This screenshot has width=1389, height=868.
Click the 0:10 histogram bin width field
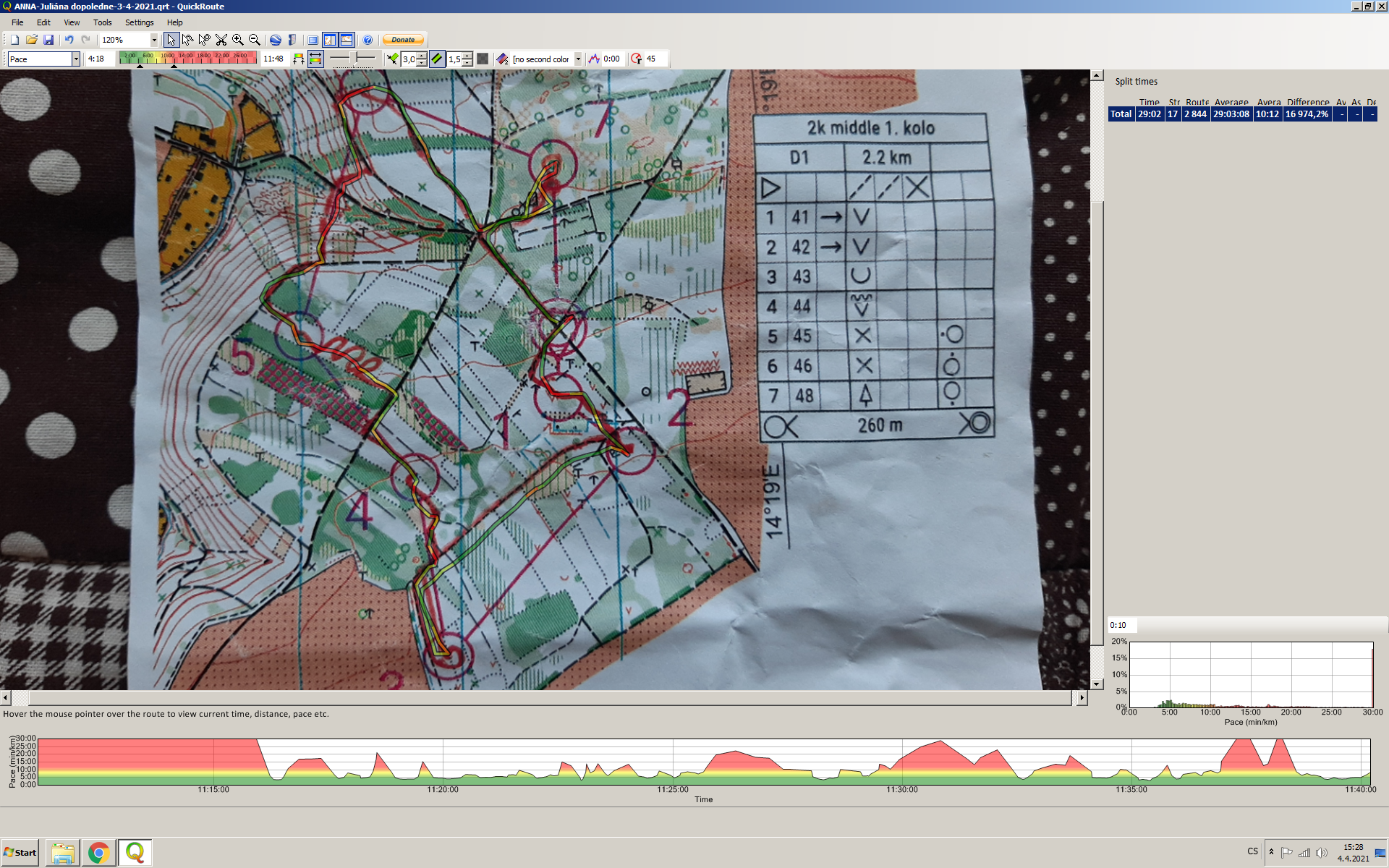coord(1122,625)
